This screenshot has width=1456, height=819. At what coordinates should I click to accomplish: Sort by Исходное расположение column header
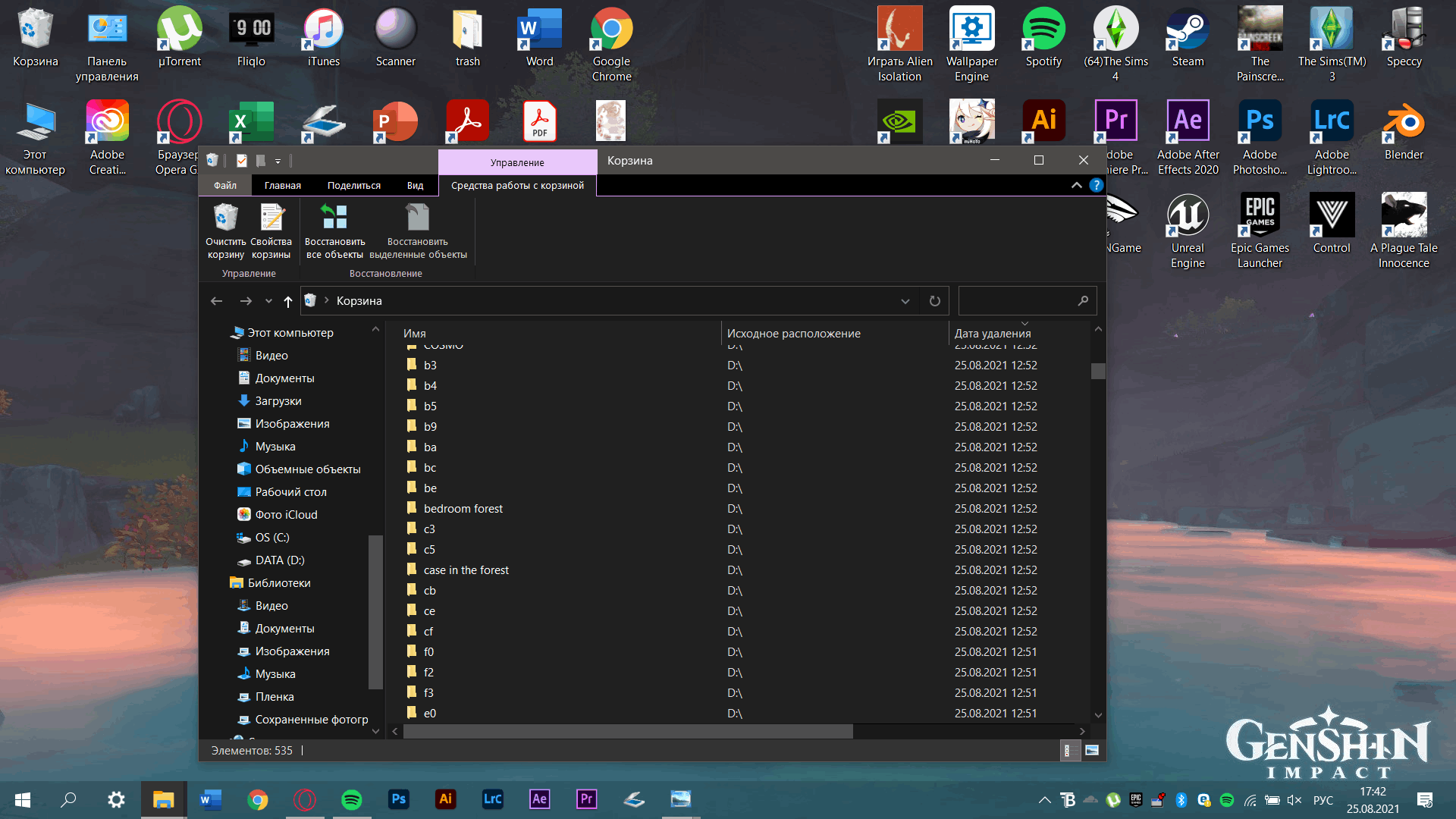click(x=834, y=334)
